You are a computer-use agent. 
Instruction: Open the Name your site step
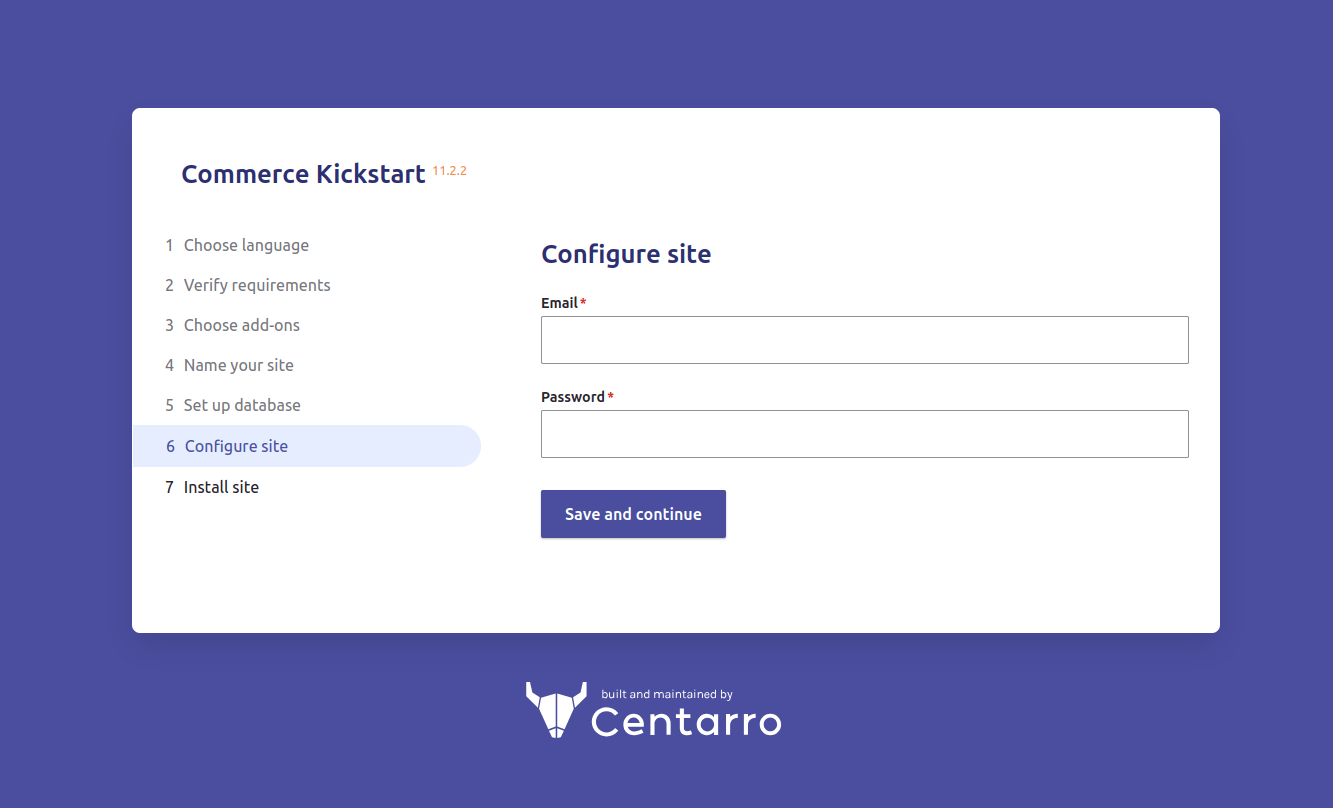pos(230,365)
